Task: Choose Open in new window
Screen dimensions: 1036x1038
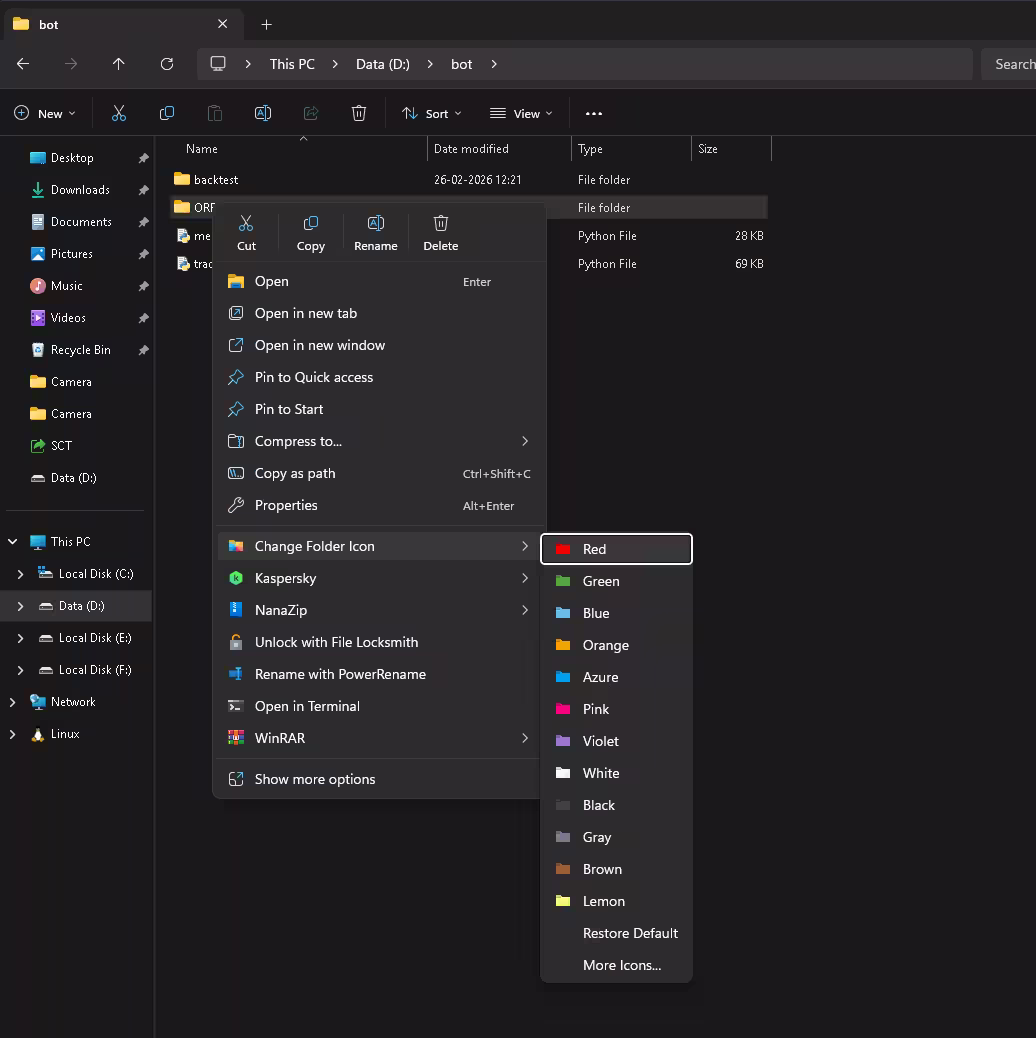Action: (379, 345)
